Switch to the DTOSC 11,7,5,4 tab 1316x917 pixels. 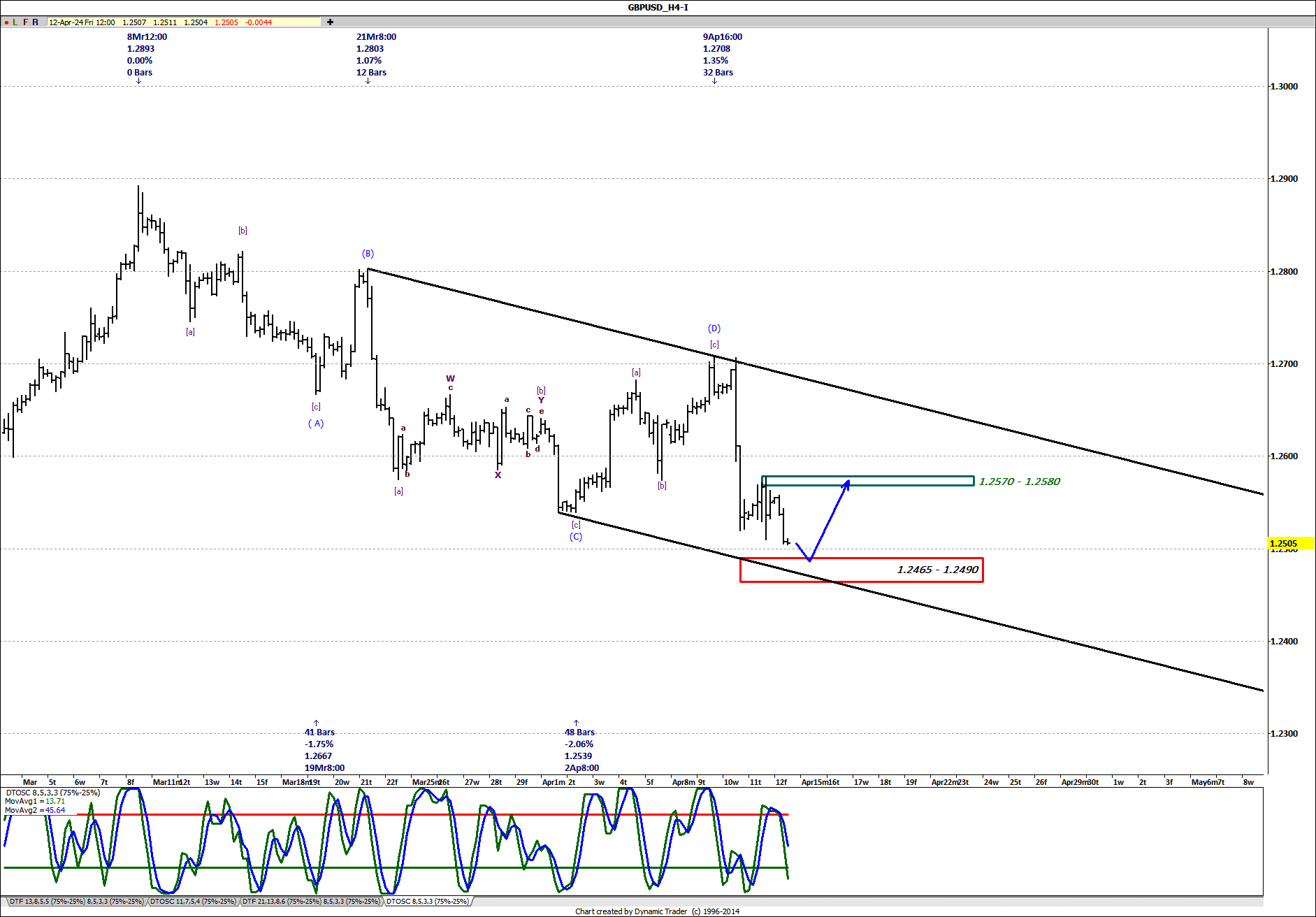[x=193, y=902]
